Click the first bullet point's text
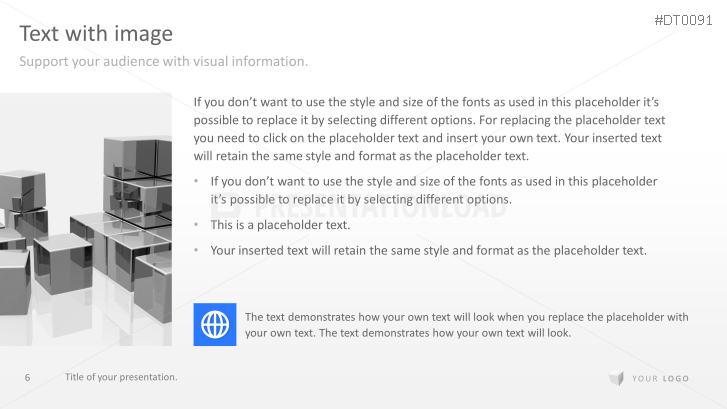 (434, 190)
